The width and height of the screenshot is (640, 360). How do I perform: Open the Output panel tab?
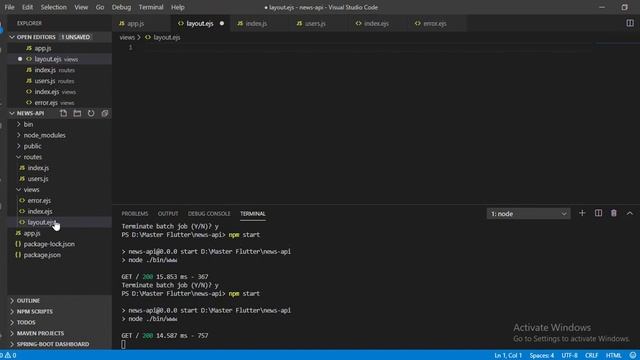168,214
